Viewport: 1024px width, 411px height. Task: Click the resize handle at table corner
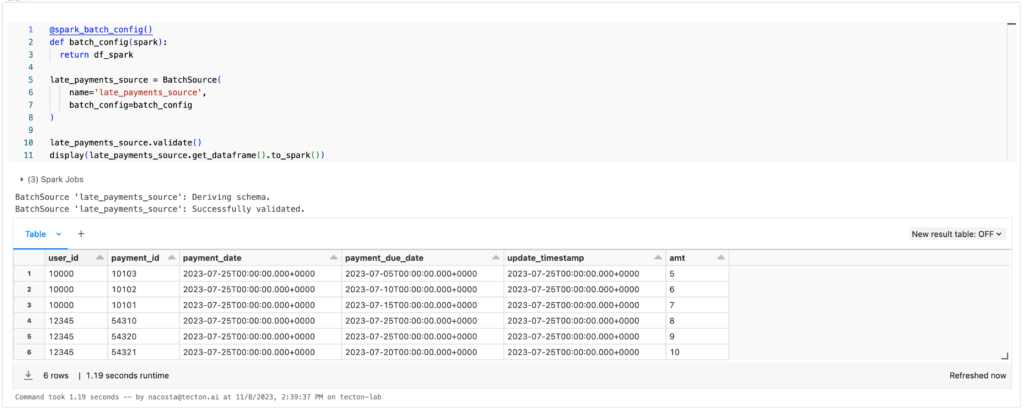[1004, 355]
